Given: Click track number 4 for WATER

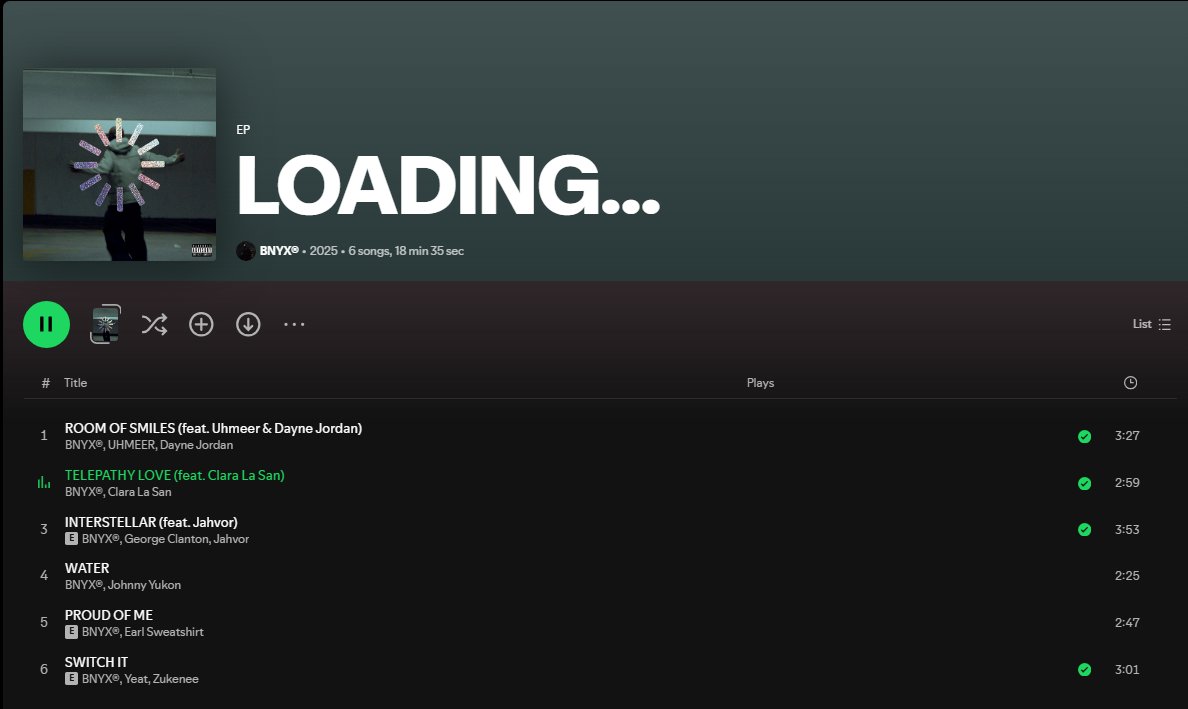Looking at the screenshot, I should [44, 576].
